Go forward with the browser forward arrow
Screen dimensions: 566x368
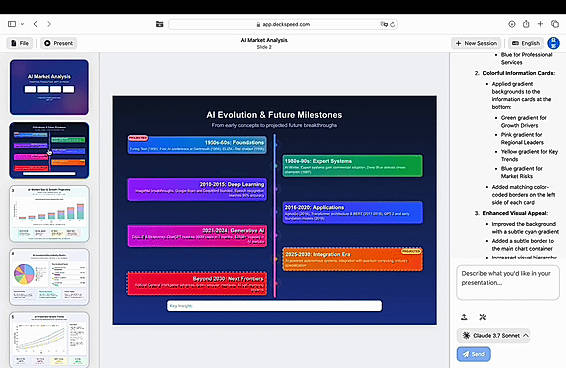pos(49,24)
